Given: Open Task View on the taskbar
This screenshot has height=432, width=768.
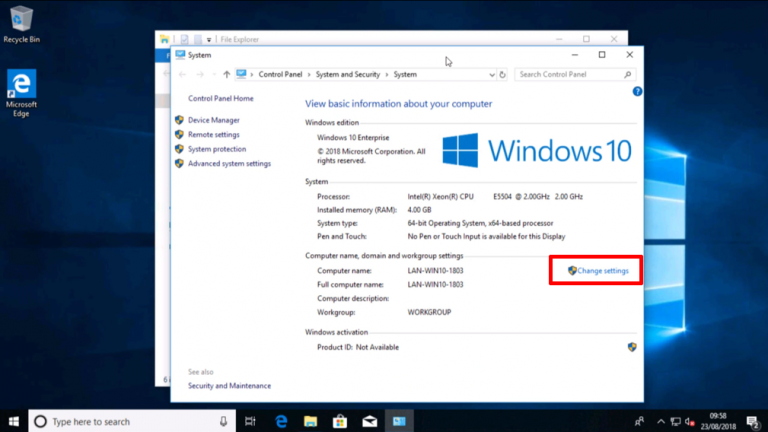Looking at the screenshot, I should tap(250, 421).
